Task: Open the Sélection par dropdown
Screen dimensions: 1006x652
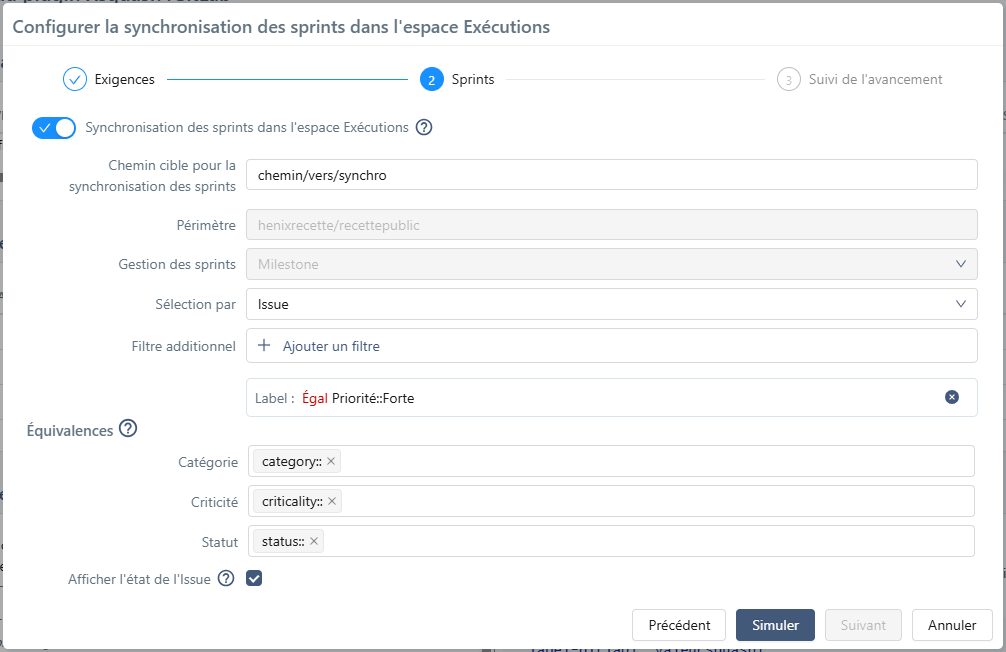Action: coord(611,304)
